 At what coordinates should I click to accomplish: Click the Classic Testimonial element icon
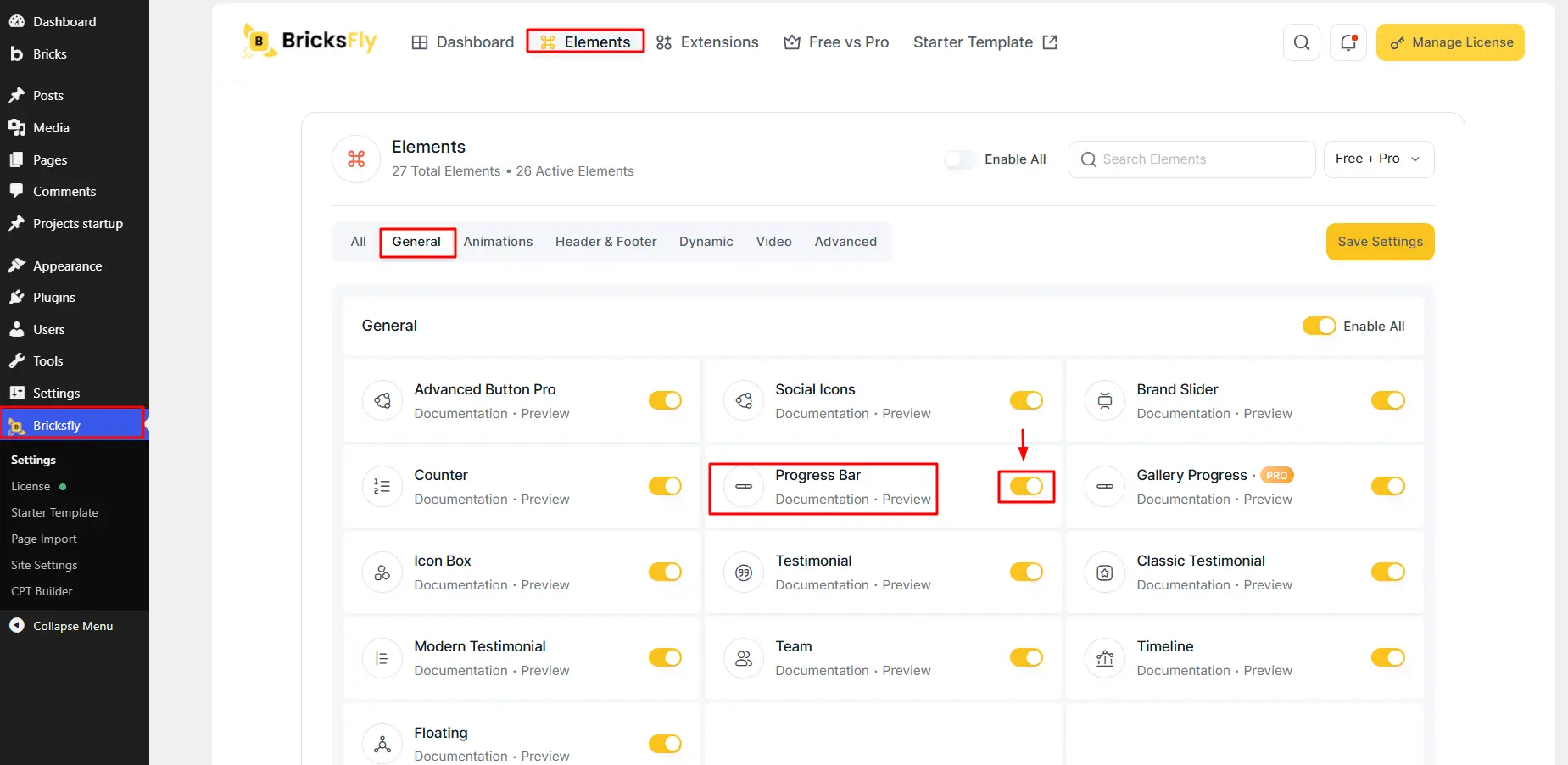coord(1105,572)
